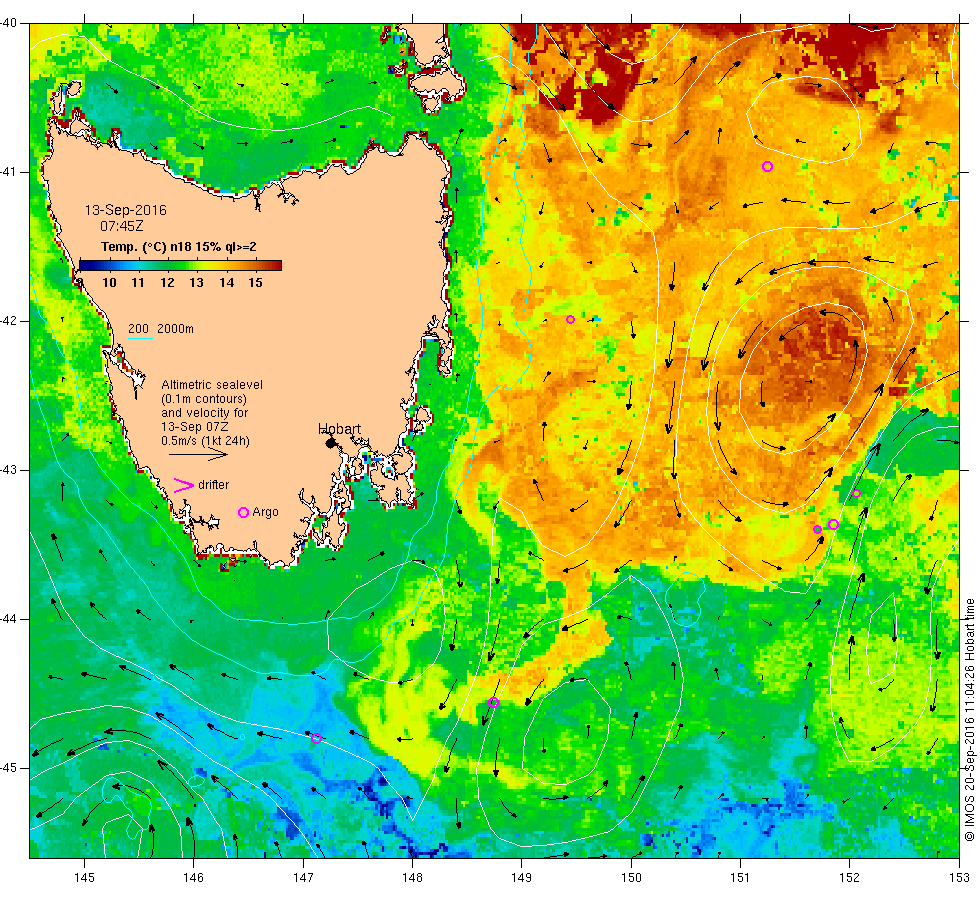Screen dimensions: 980x900
Task: Click the '07:45Z' time text
Action: [121, 226]
